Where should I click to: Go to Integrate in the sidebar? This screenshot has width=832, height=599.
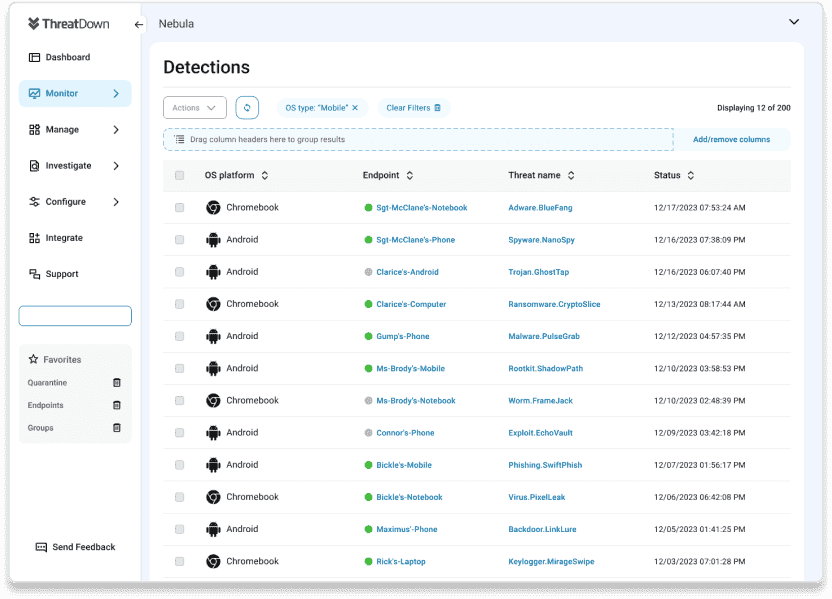click(x=63, y=238)
